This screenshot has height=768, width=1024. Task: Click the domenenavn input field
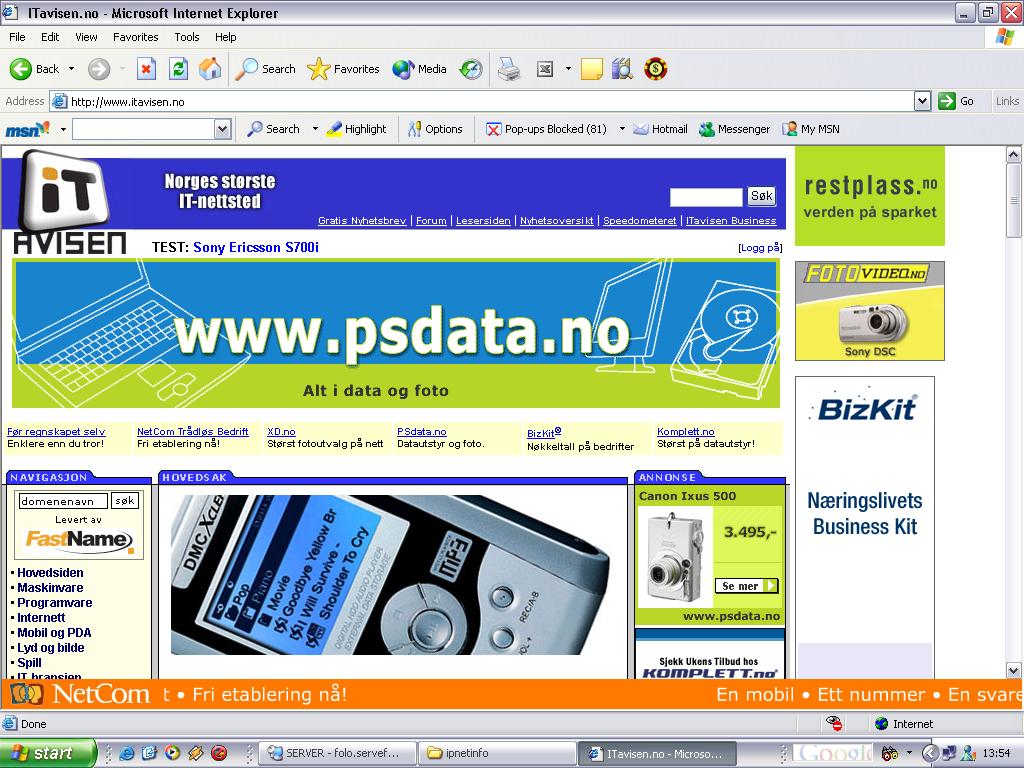63,502
